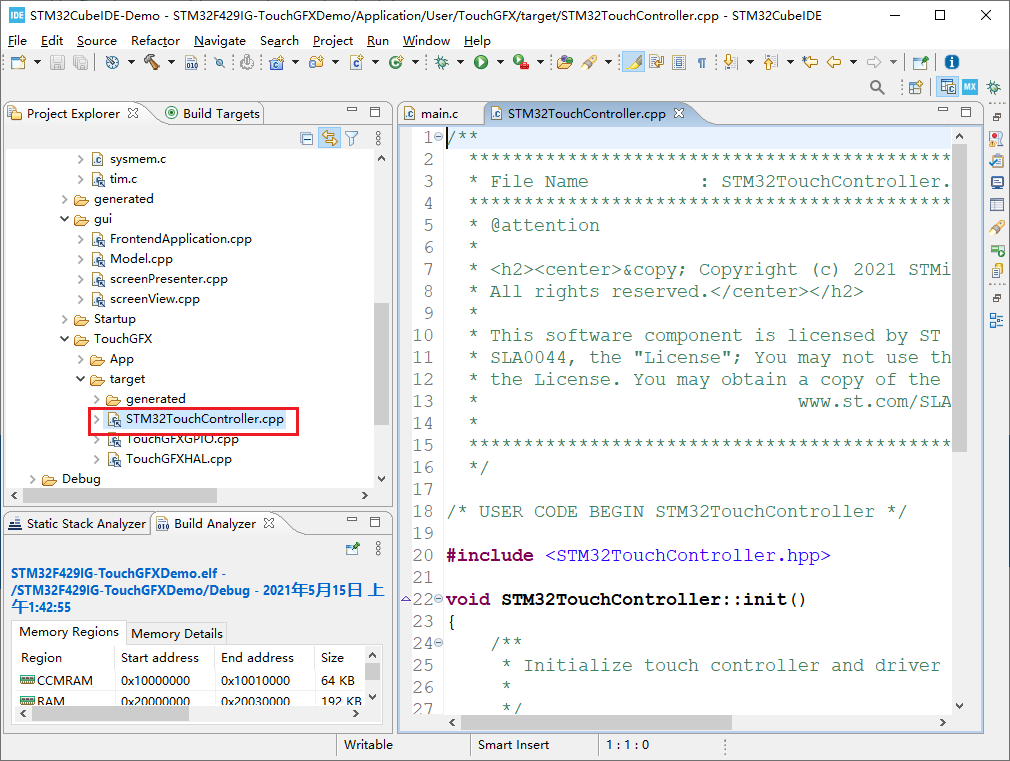Open dropdown arrow next to Build hammer

[169, 62]
